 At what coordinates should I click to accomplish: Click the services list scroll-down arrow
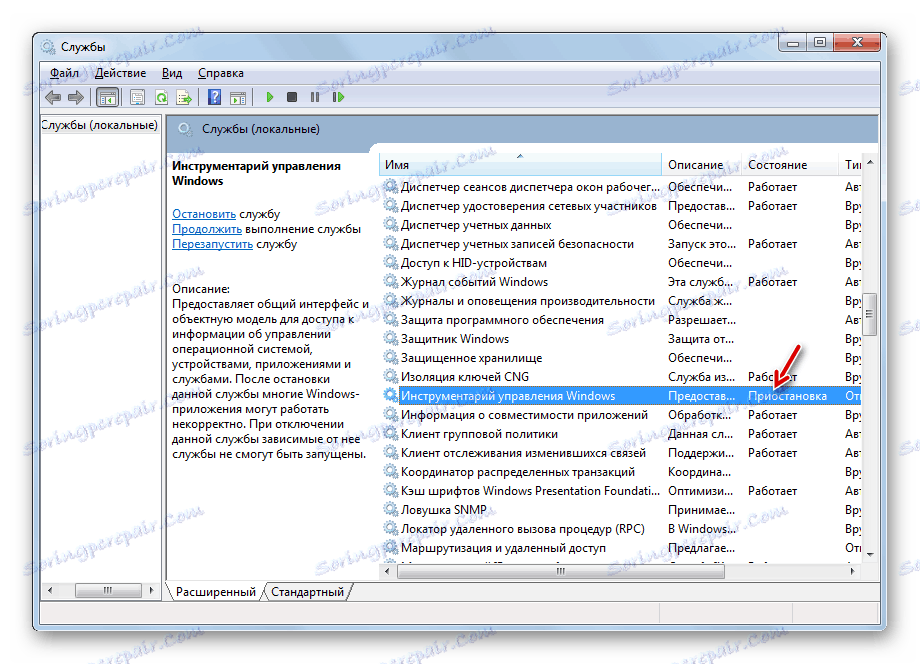870,554
